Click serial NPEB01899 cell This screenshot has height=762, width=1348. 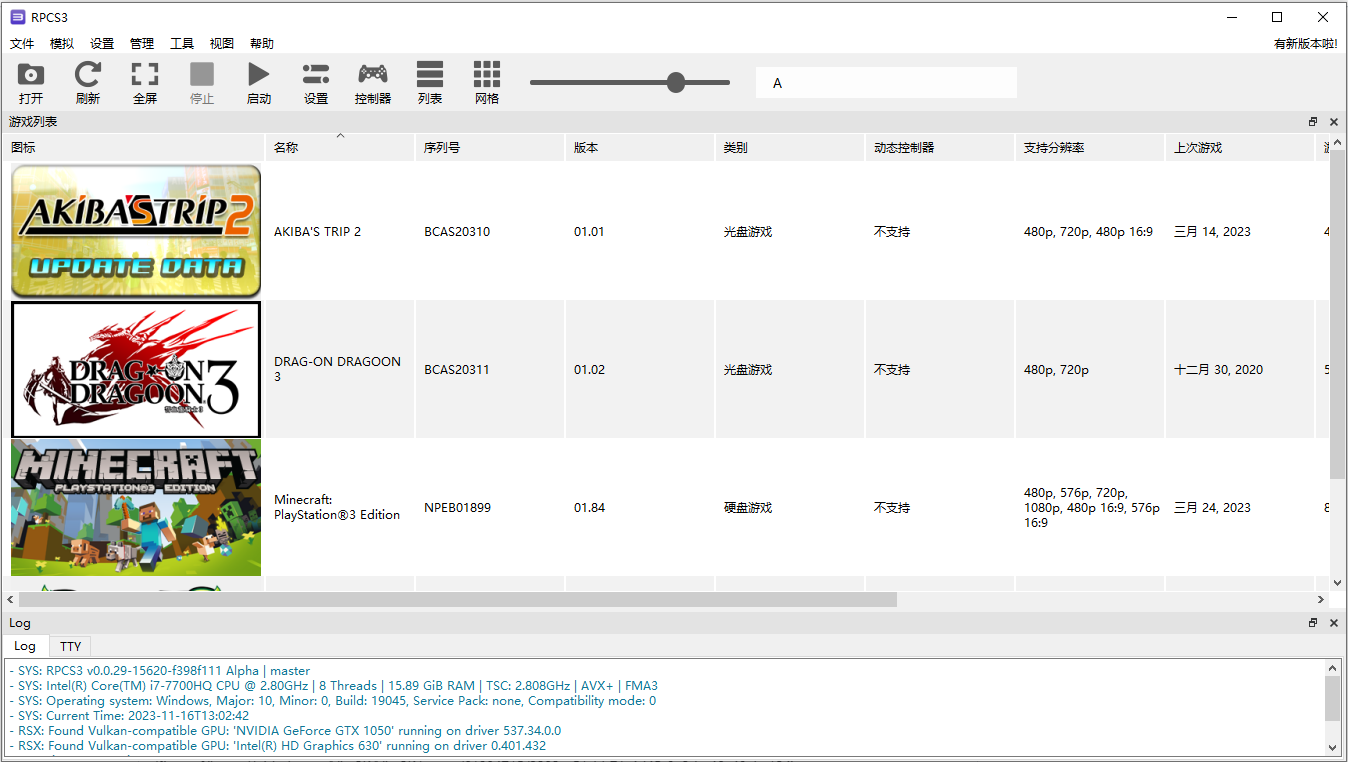pyautogui.click(x=490, y=507)
